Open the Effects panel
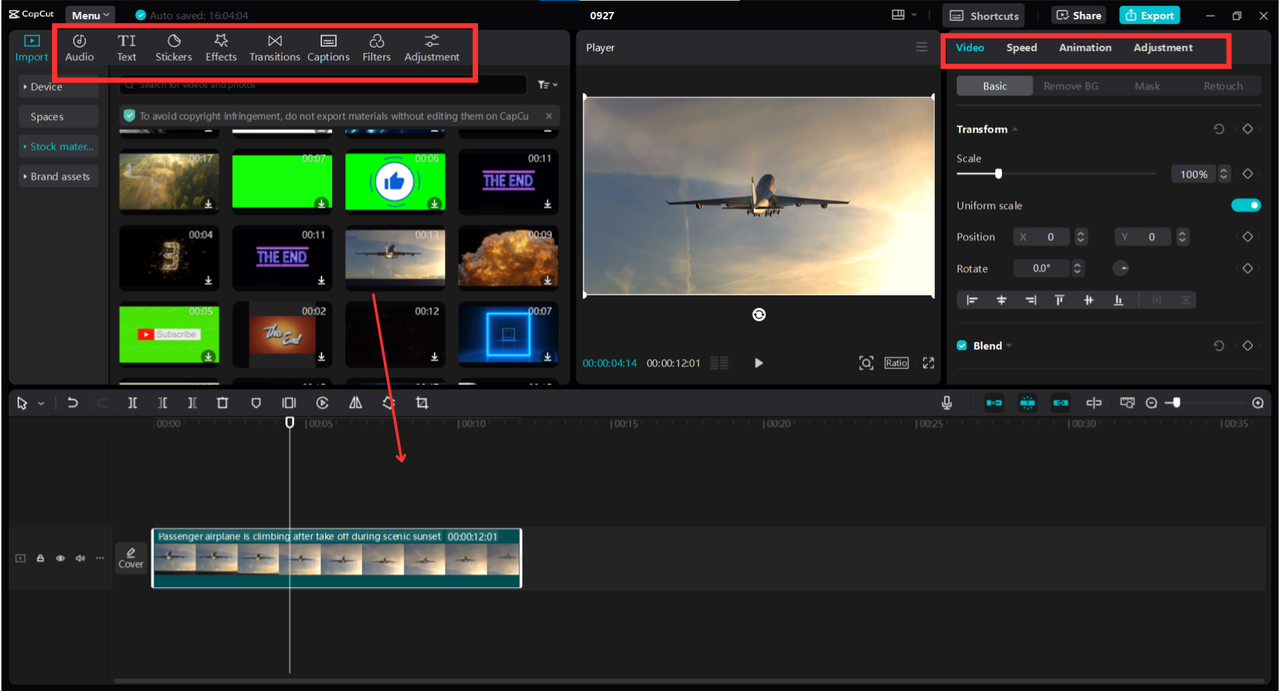Viewport: 1280px width, 691px height. 221,47
